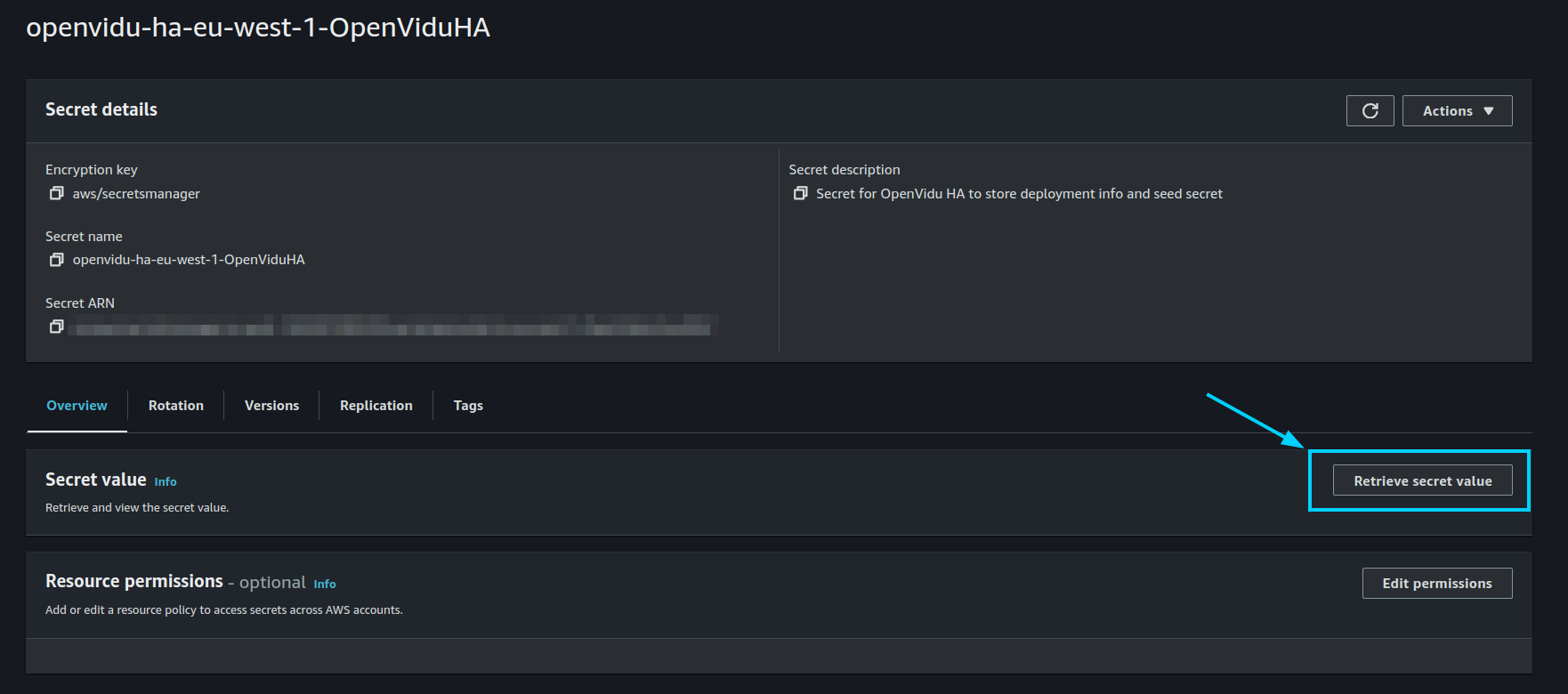Open the Rotation tab
Image resolution: width=1568 pixels, height=694 pixels.
point(176,406)
